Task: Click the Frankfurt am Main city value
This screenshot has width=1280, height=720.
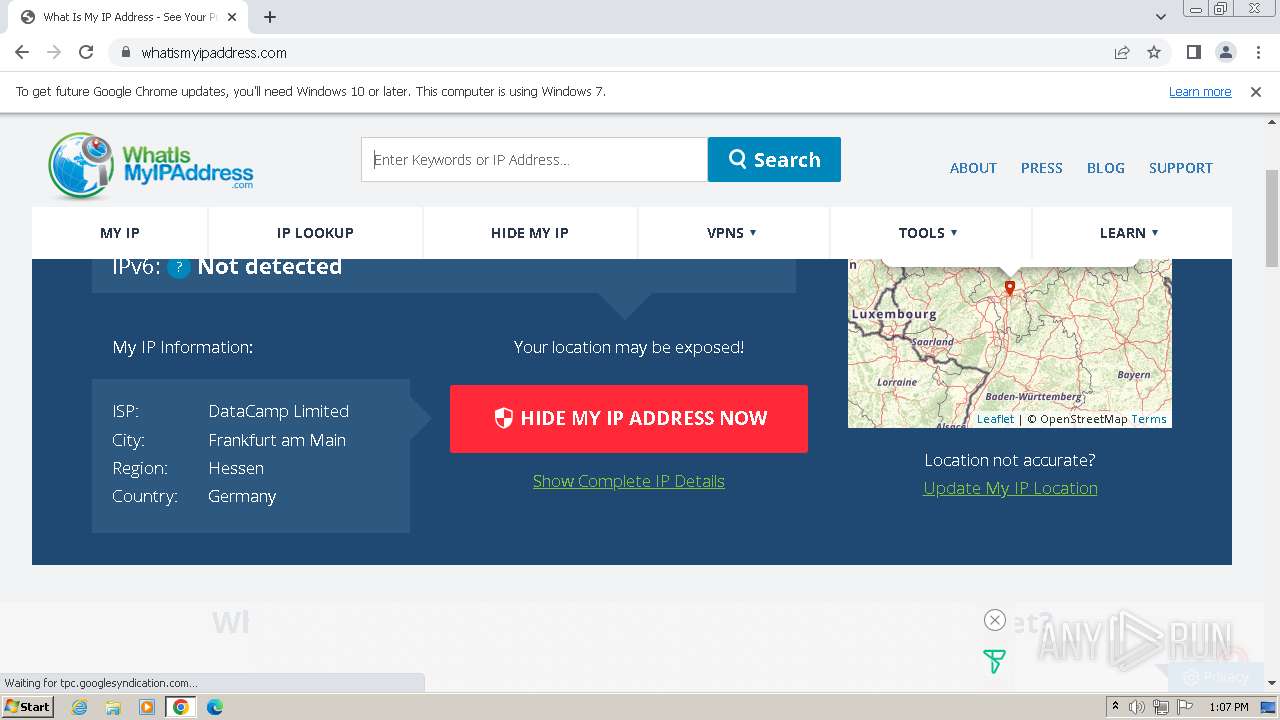Action: (x=277, y=440)
